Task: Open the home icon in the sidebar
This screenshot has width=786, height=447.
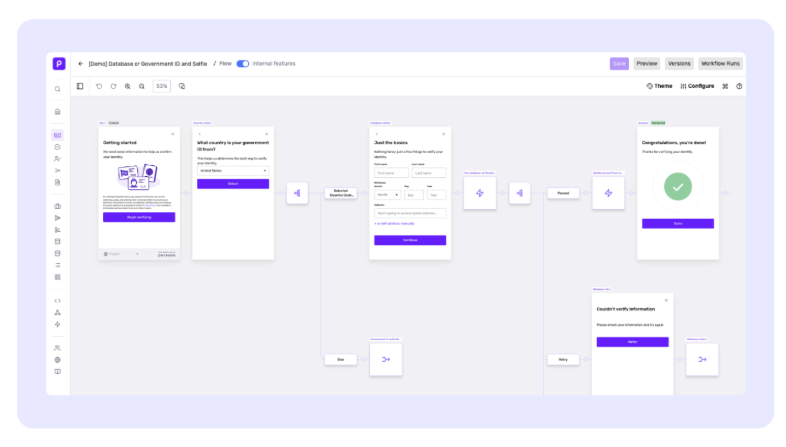Action: [x=58, y=112]
